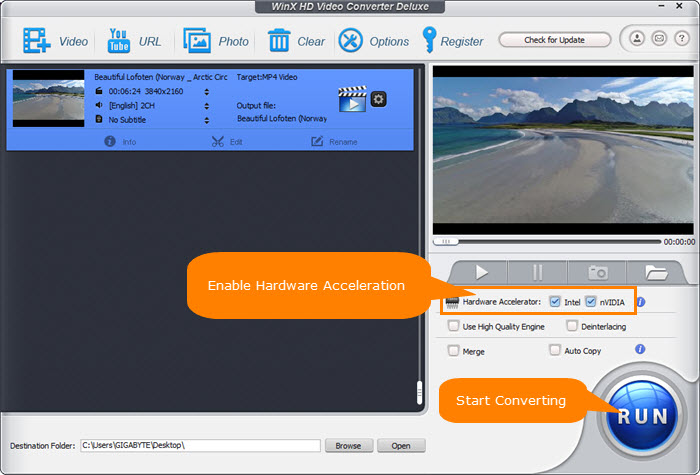
Task: Click the subtitle icon in the row
Action: (99, 120)
